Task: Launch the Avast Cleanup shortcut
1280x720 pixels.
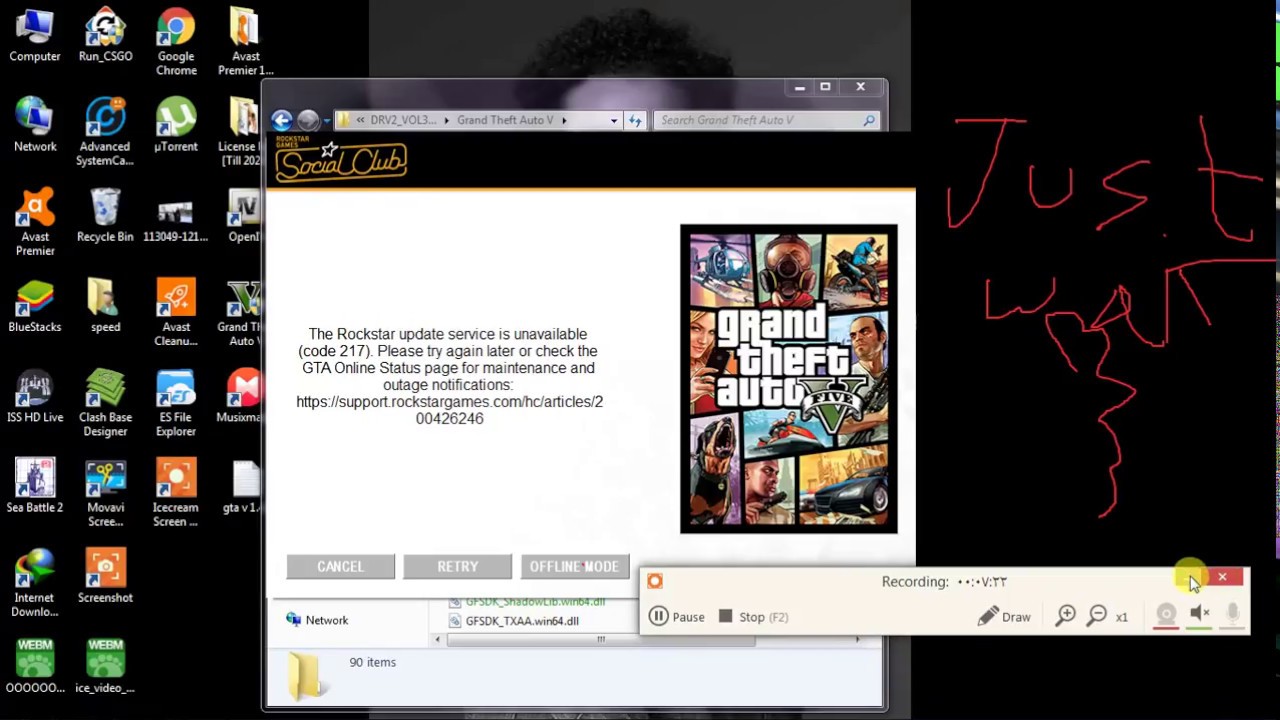Action: pos(176,312)
